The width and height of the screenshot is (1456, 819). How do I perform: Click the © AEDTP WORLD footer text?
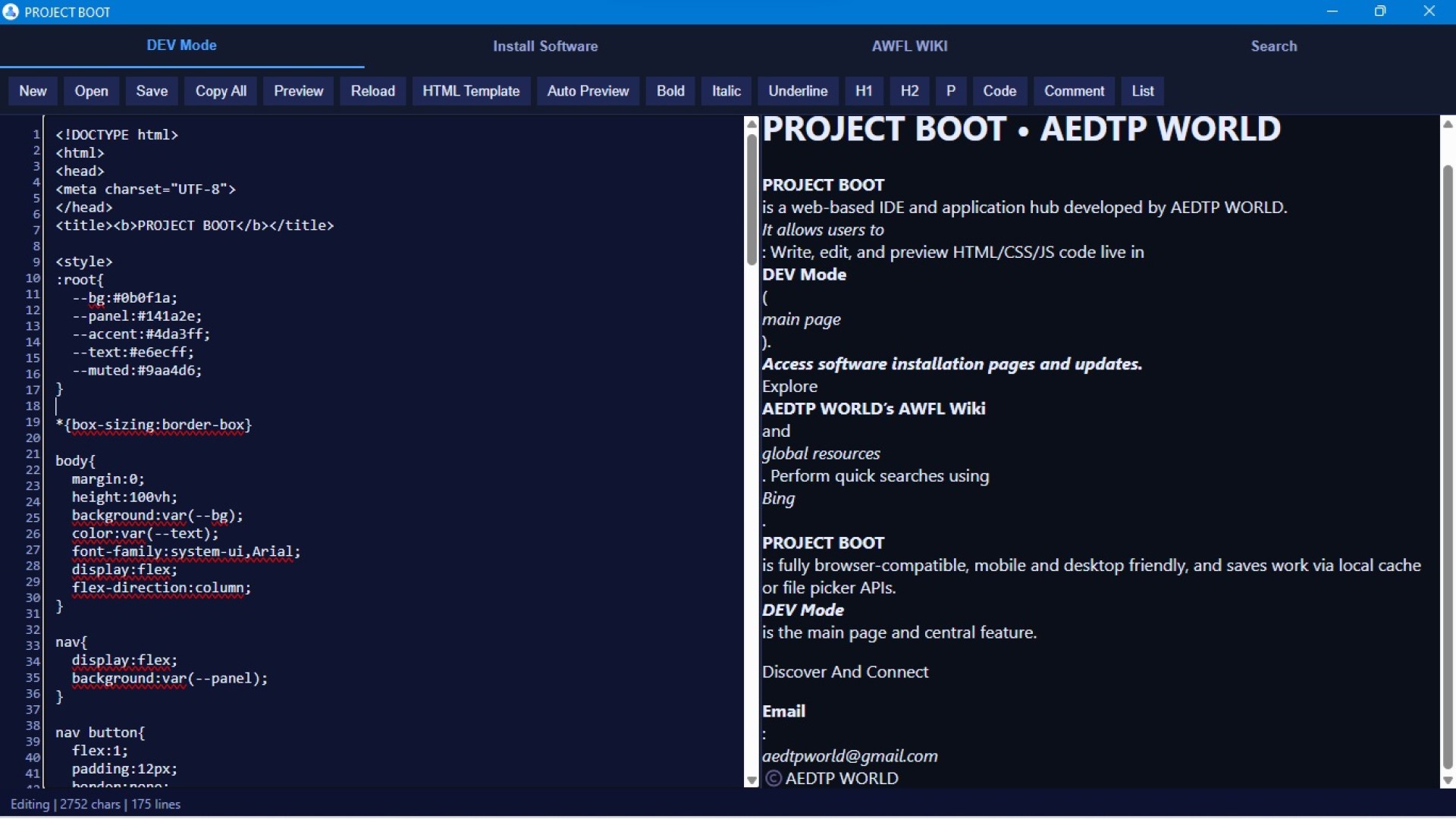coord(832,779)
